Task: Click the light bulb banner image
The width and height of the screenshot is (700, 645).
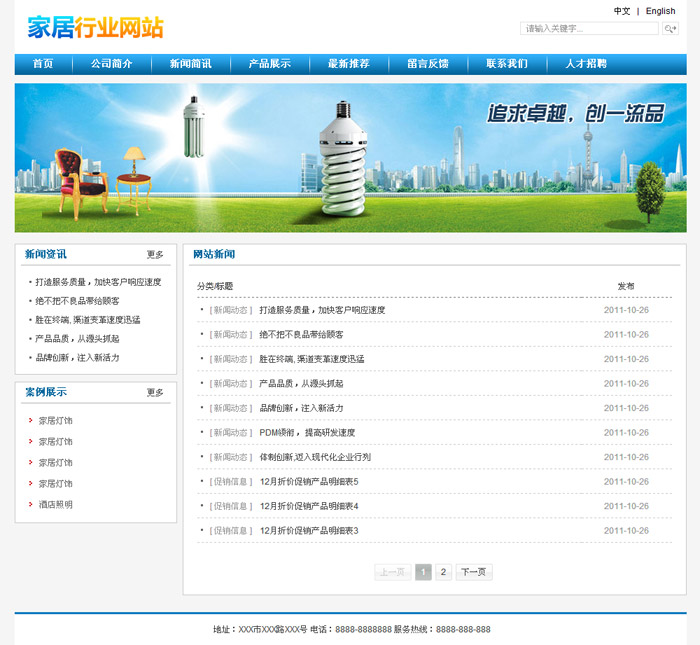Action: coord(350,158)
